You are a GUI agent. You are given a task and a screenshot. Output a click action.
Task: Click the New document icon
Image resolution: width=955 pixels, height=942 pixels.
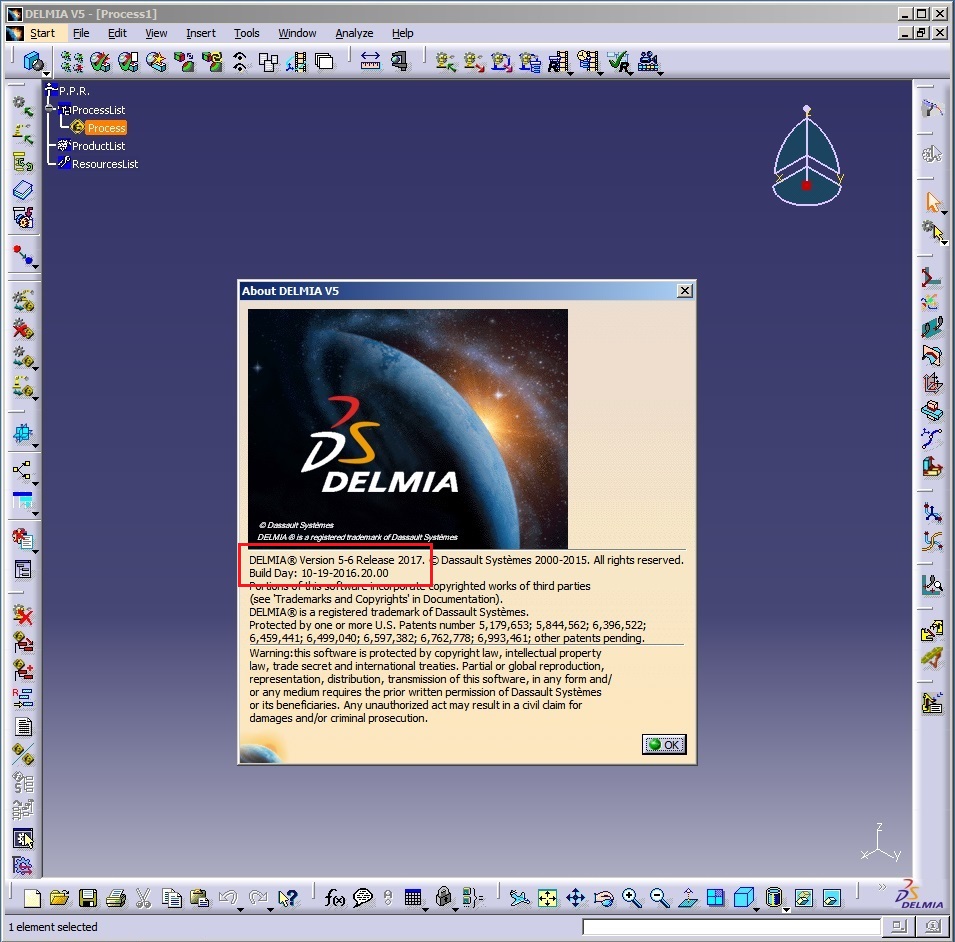click(33, 897)
